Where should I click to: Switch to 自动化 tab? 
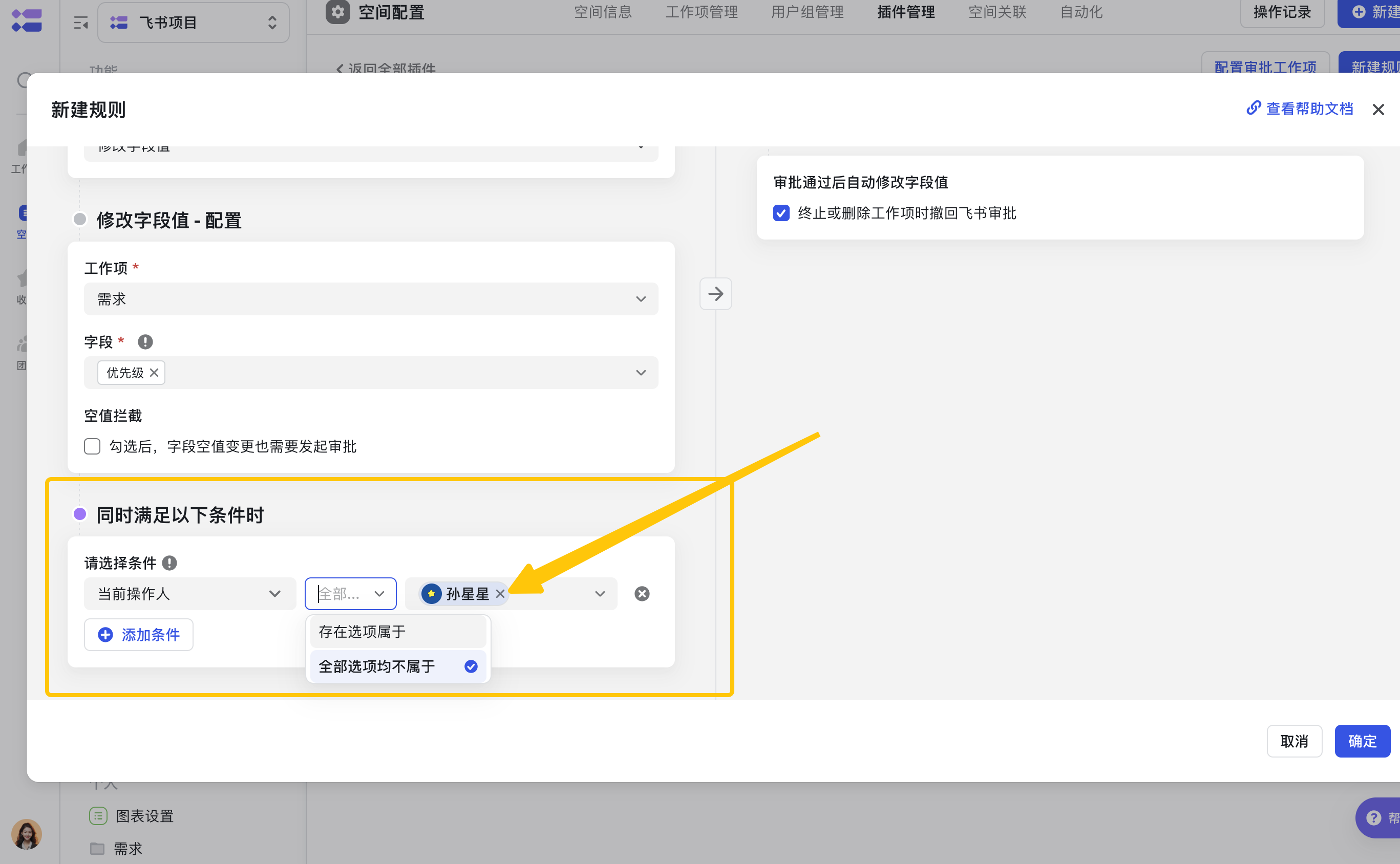(1081, 12)
